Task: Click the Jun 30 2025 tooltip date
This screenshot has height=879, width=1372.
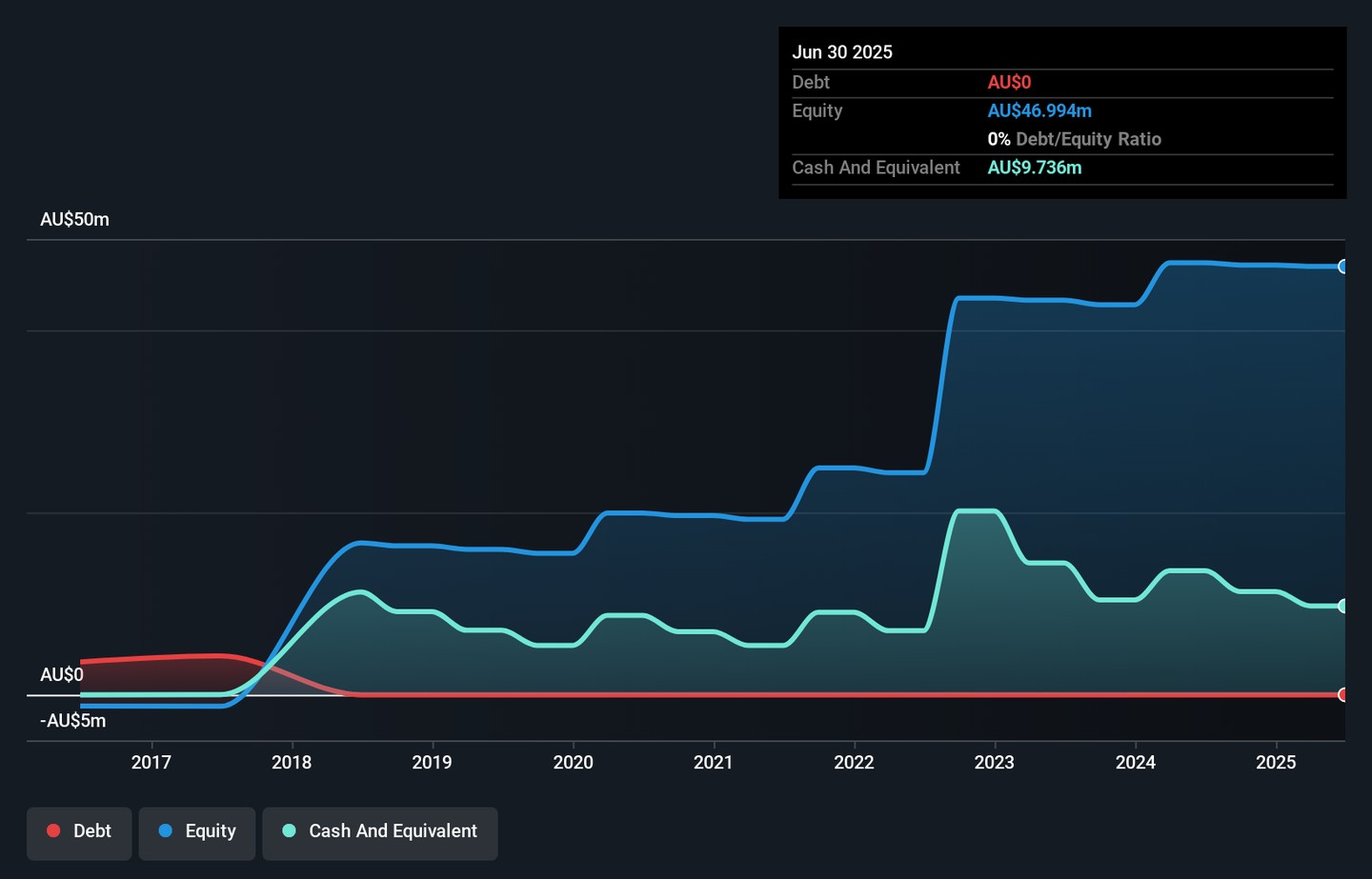Action: pos(842,52)
